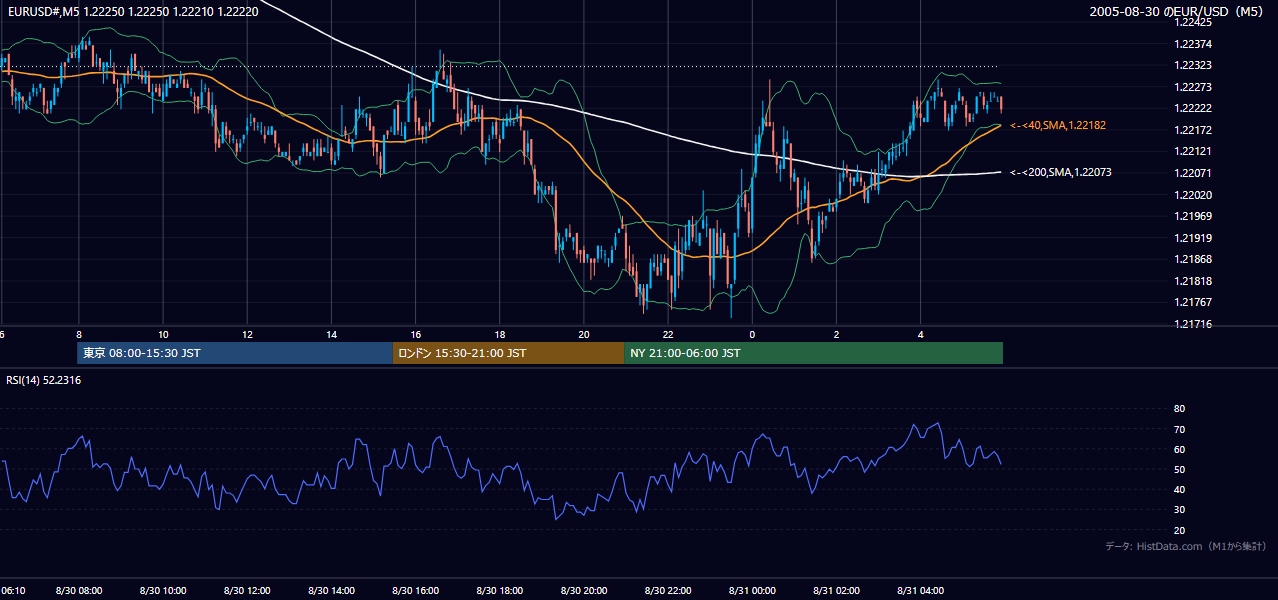Click the 8/31 00:00 bottom time label
The width and height of the screenshot is (1278, 600).
click(x=752, y=591)
